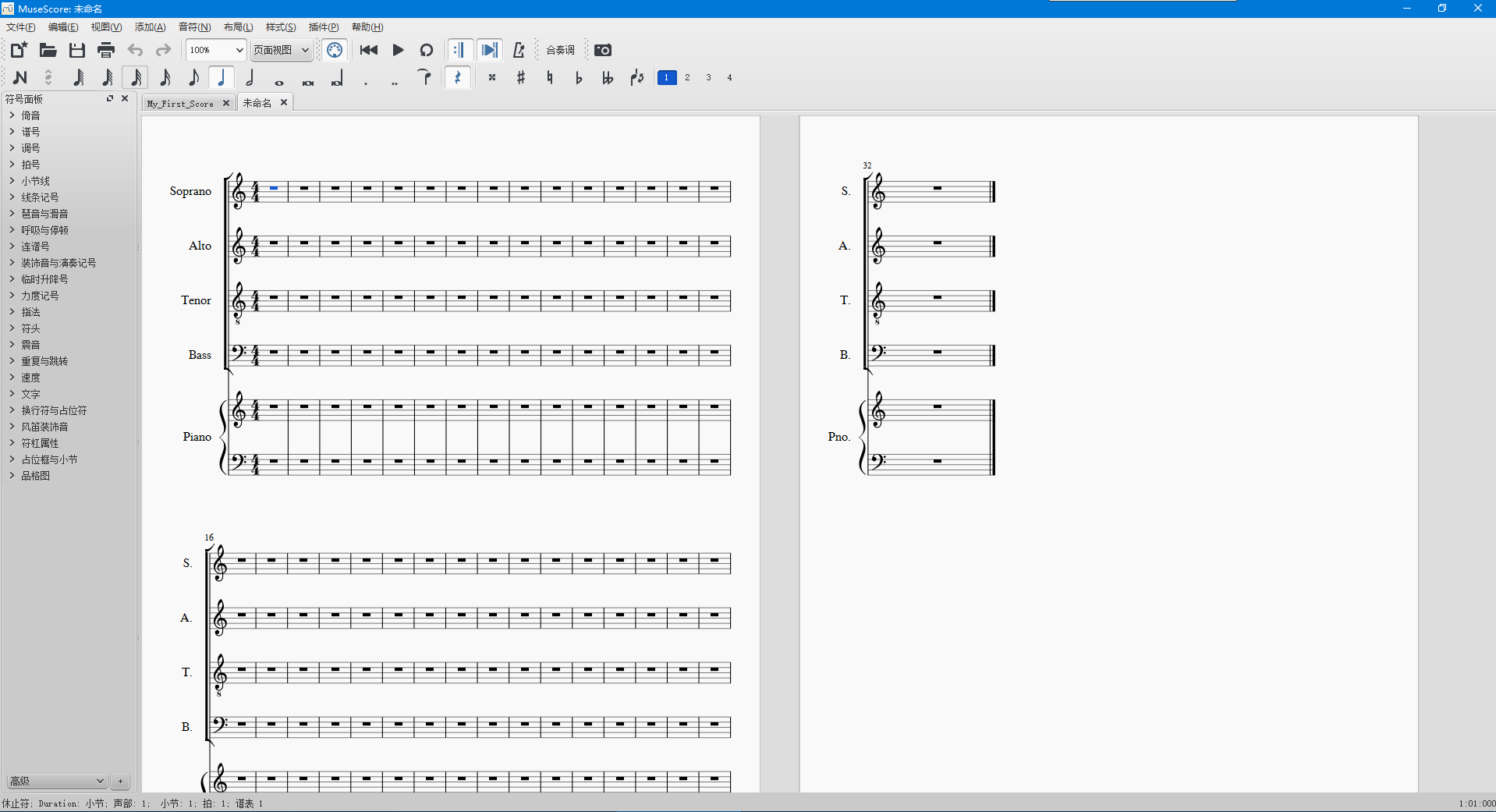Click the loop playback icon
Image resolution: width=1496 pixels, height=812 pixels.
(427, 50)
